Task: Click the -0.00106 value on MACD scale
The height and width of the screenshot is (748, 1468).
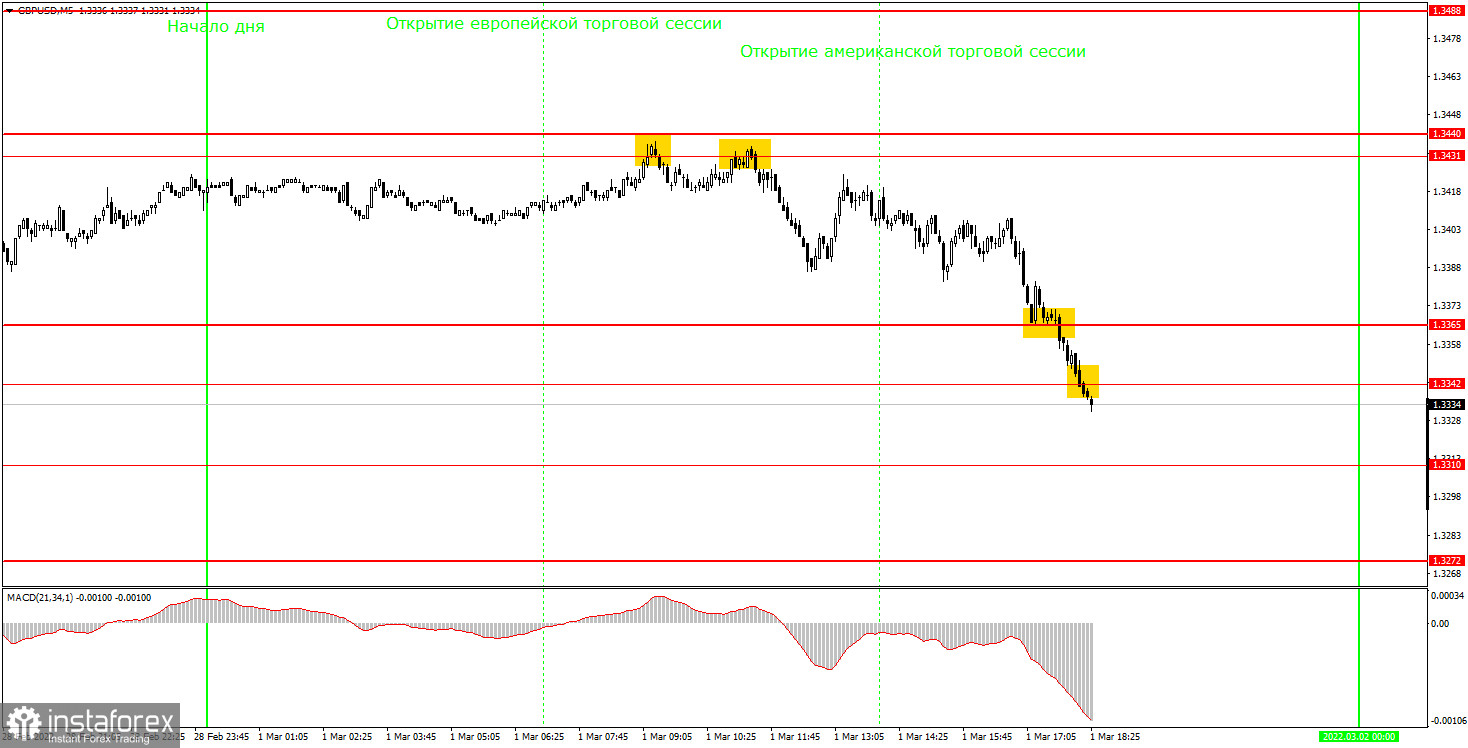Action: pos(1447,720)
